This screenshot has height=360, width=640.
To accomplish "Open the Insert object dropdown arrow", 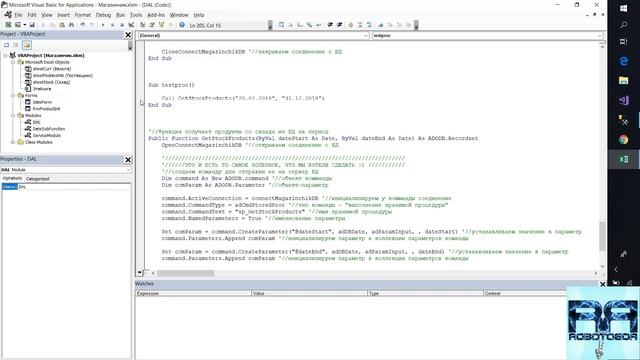I will tap(24, 25).
